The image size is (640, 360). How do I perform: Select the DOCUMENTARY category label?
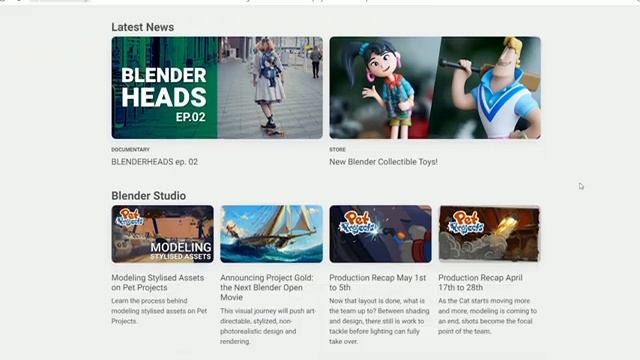click(x=131, y=150)
